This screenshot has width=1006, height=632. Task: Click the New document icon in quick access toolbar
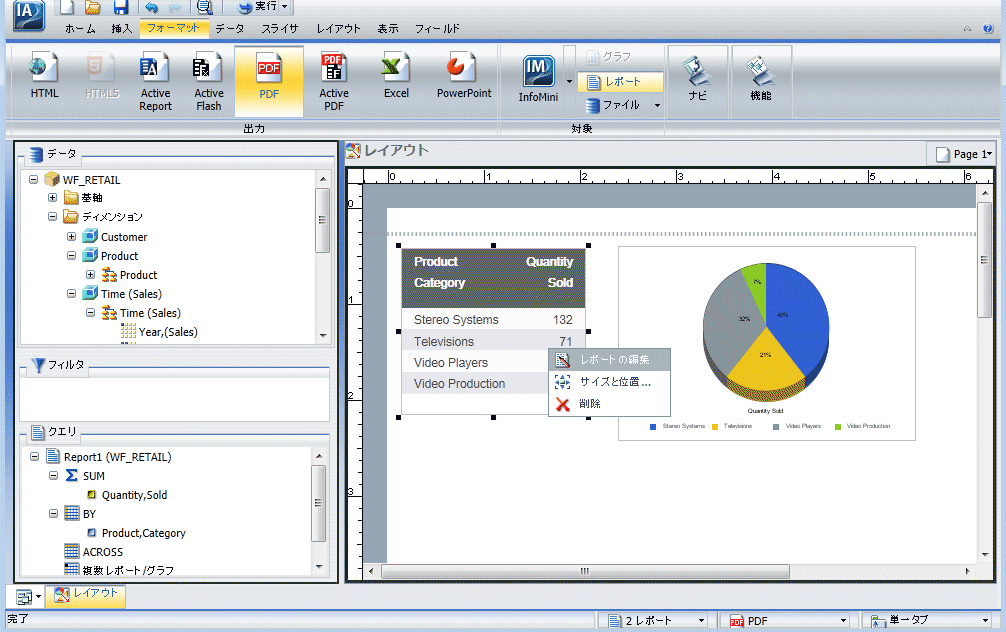[67, 7]
